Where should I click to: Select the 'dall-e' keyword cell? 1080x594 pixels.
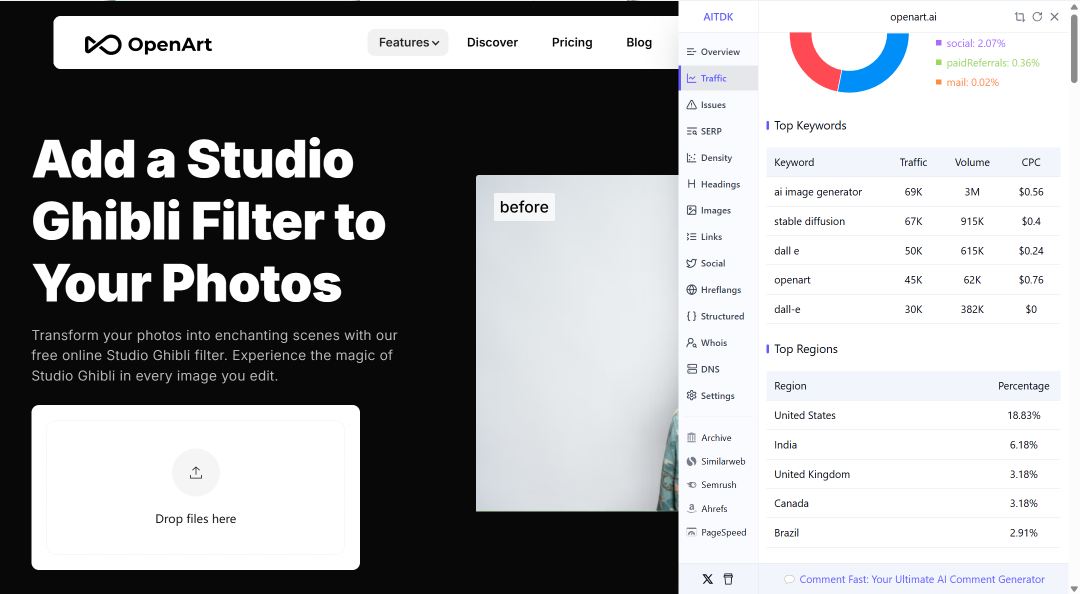787,309
